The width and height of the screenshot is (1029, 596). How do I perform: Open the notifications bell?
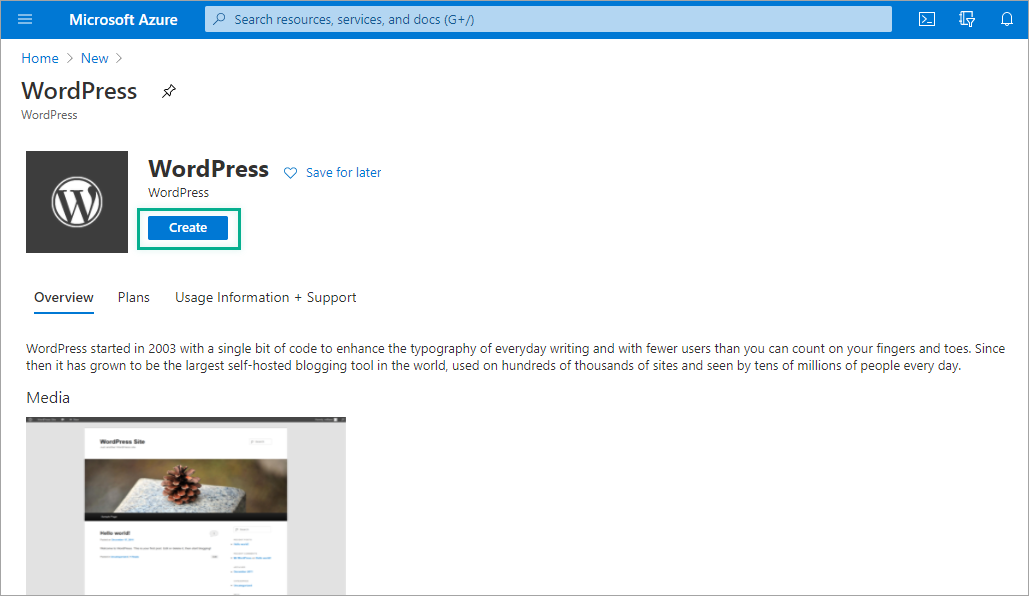(x=1007, y=19)
